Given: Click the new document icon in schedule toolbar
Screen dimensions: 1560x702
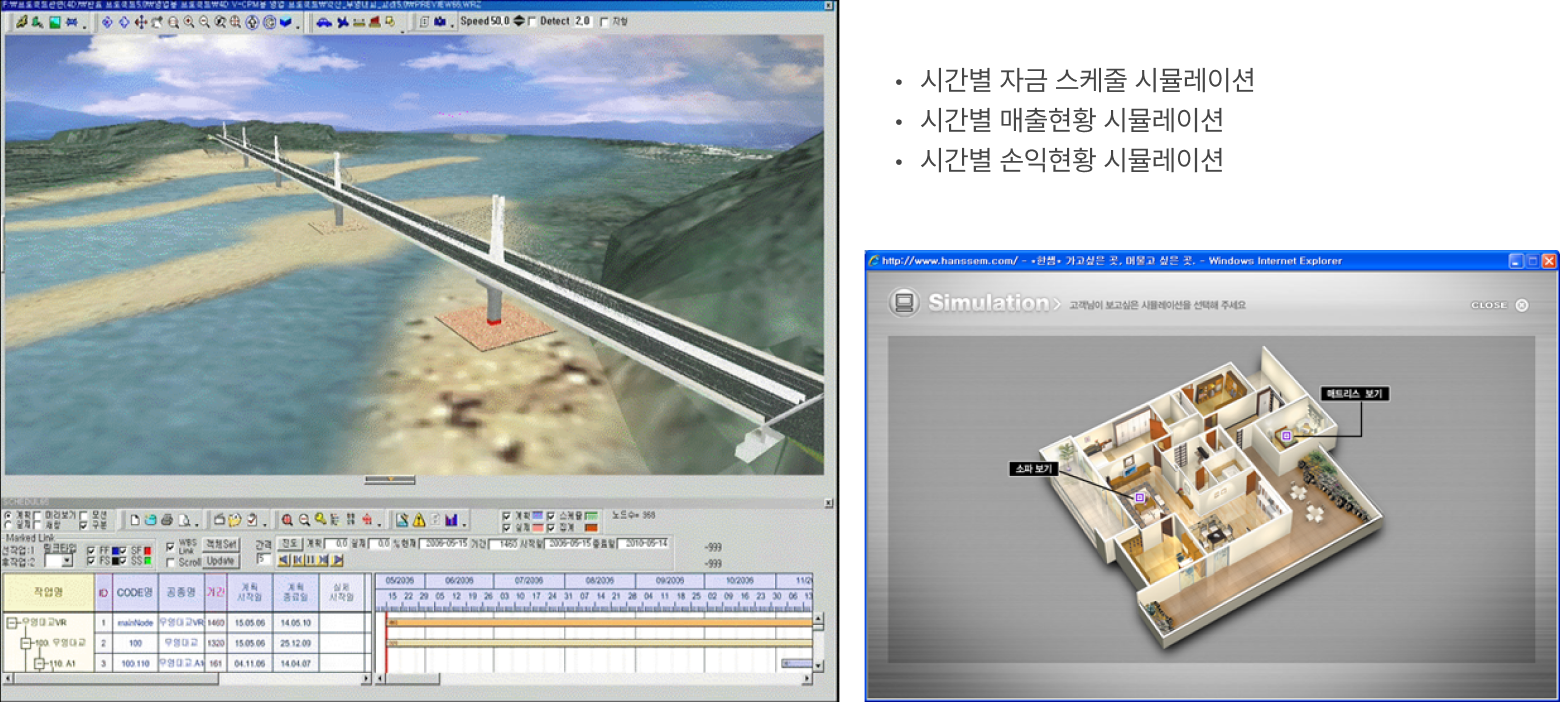Looking at the screenshot, I should (x=135, y=520).
